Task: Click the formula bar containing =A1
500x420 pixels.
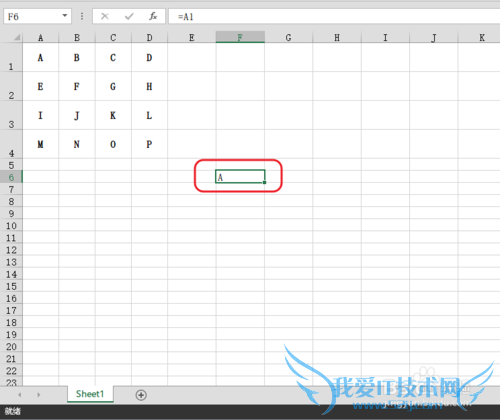Action: point(334,16)
